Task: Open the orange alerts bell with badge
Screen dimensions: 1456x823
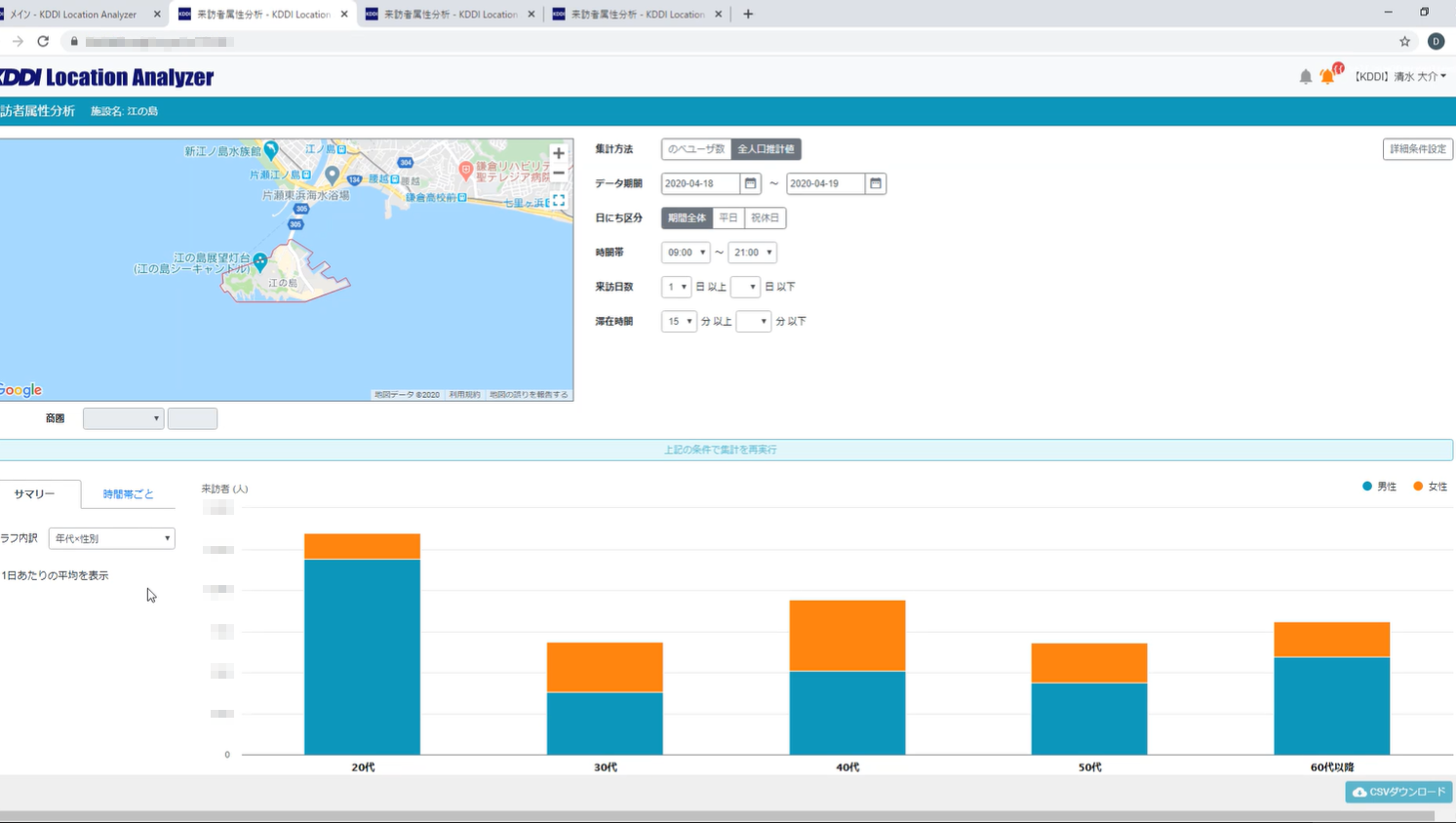Action: tap(1329, 75)
